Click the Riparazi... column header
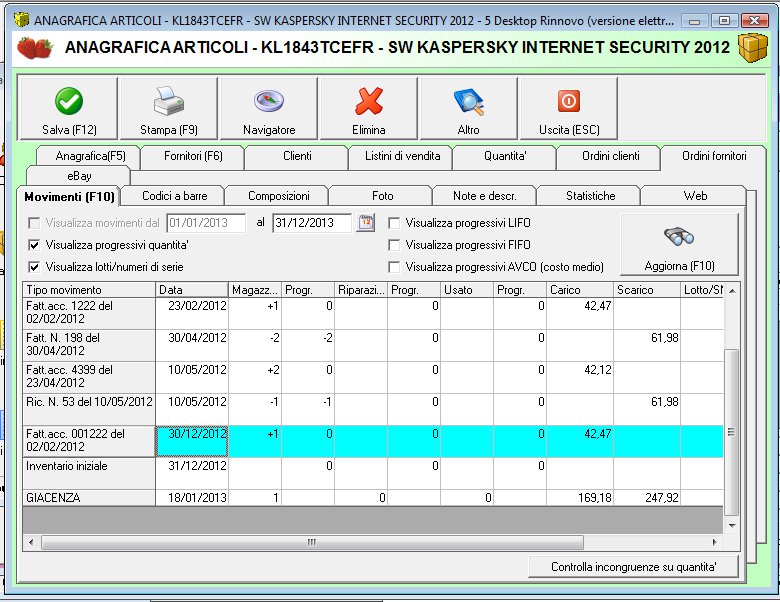 tap(361, 290)
